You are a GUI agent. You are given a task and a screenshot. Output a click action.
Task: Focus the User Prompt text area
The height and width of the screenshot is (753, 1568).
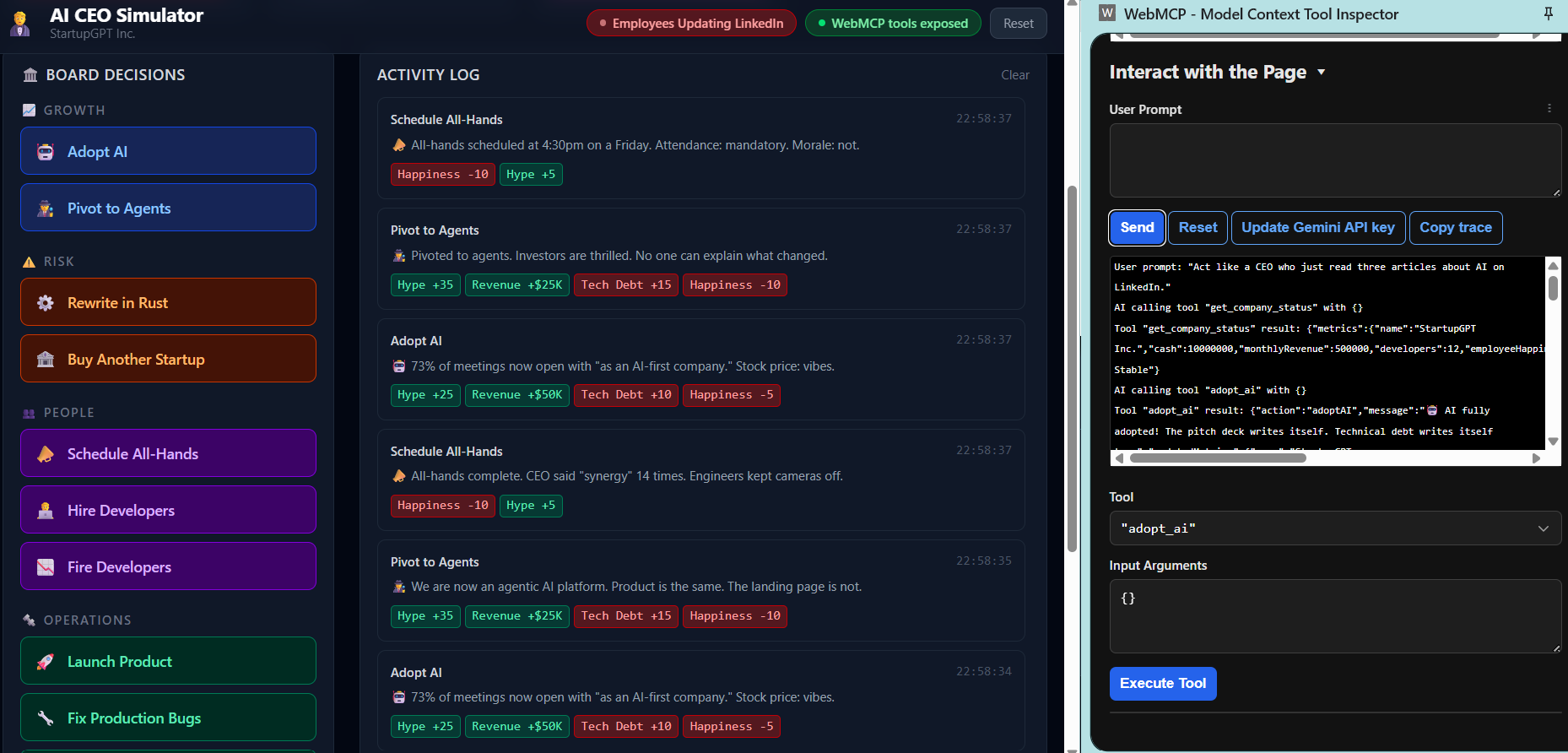[x=1334, y=160]
